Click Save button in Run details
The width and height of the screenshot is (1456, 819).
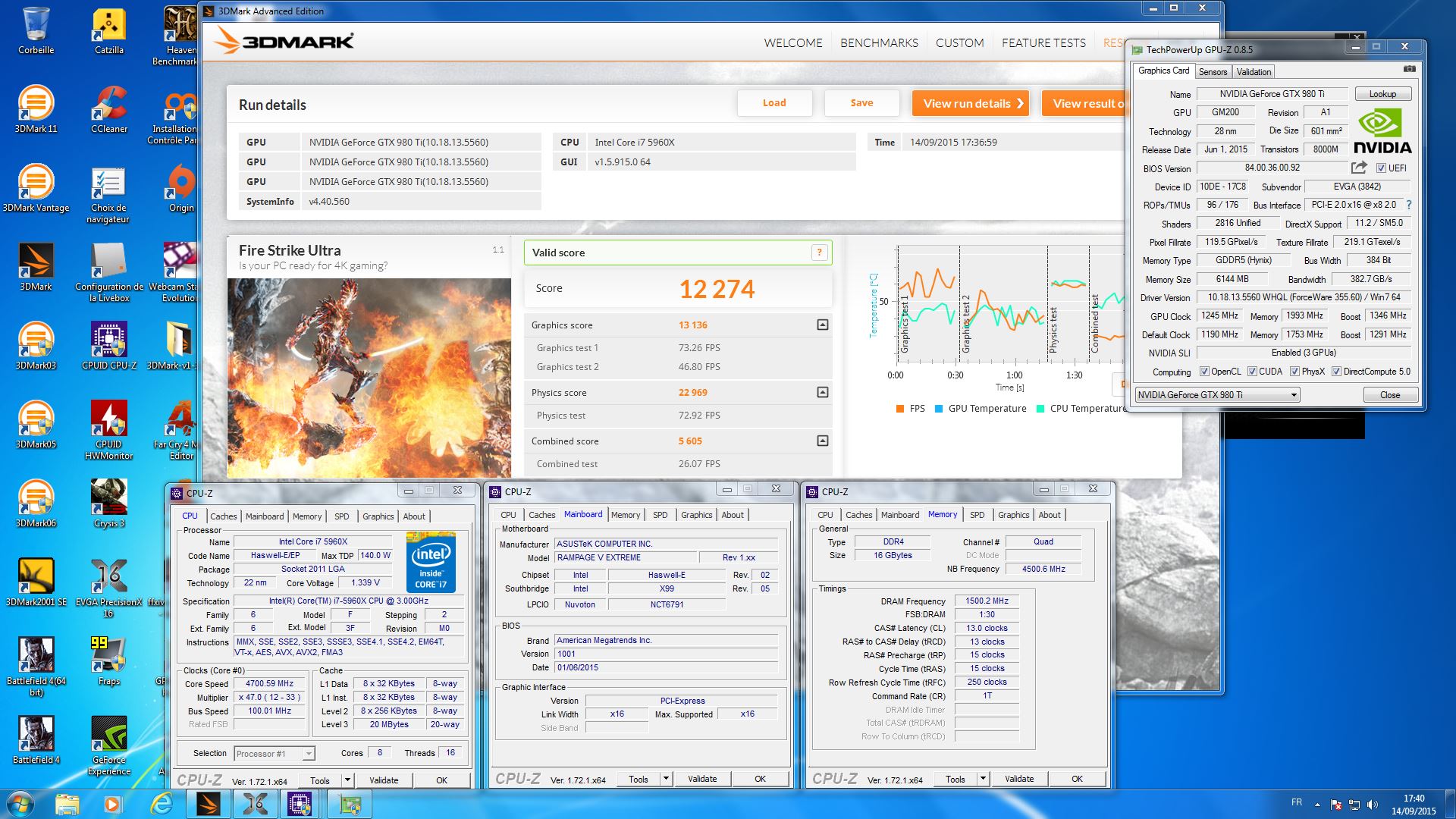(861, 103)
